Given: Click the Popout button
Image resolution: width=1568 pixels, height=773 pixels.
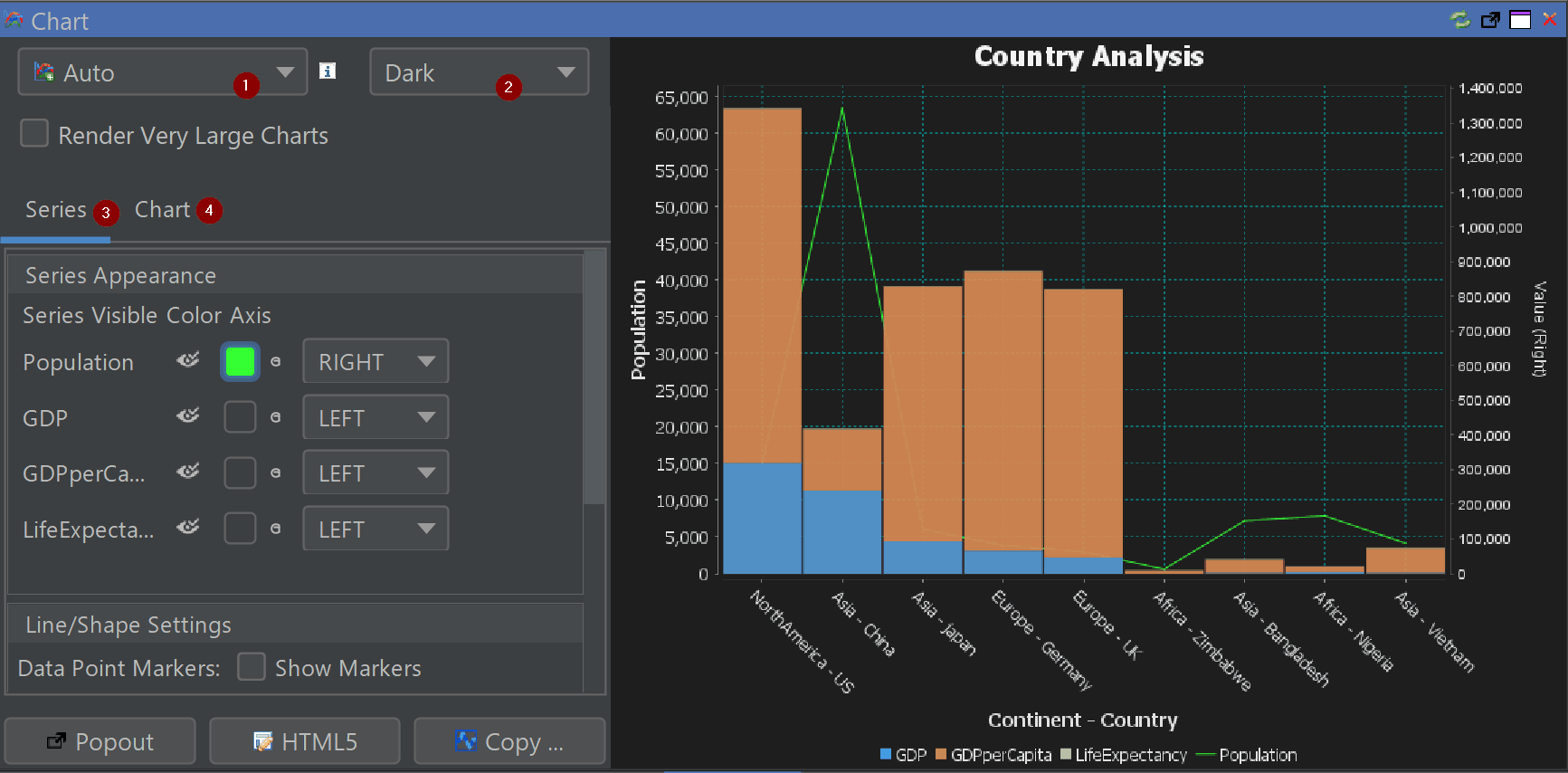Looking at the screenshot, I should [x=100, y=741].
